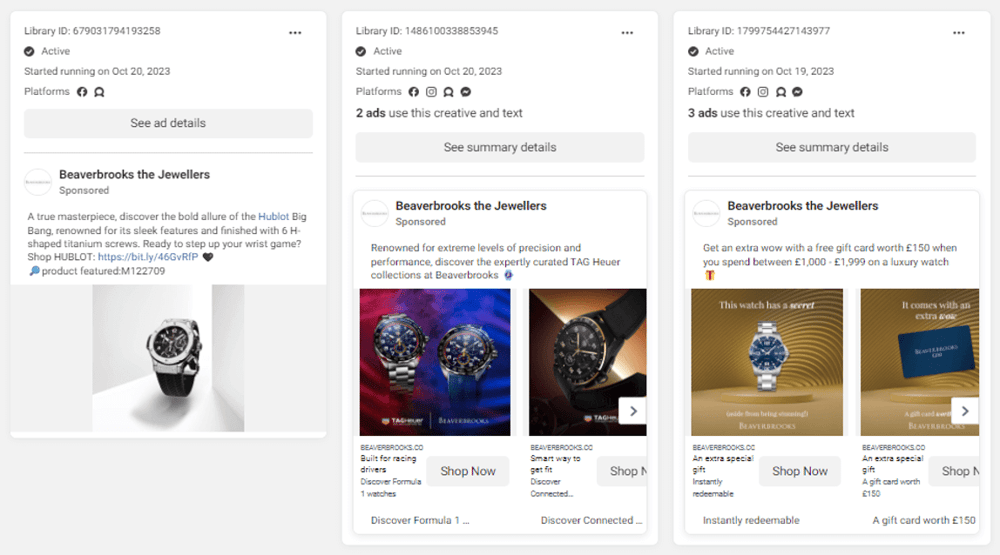Open the three-dot menu on the gift card ad
This screenshot has width=1000, height=555.
959,32
